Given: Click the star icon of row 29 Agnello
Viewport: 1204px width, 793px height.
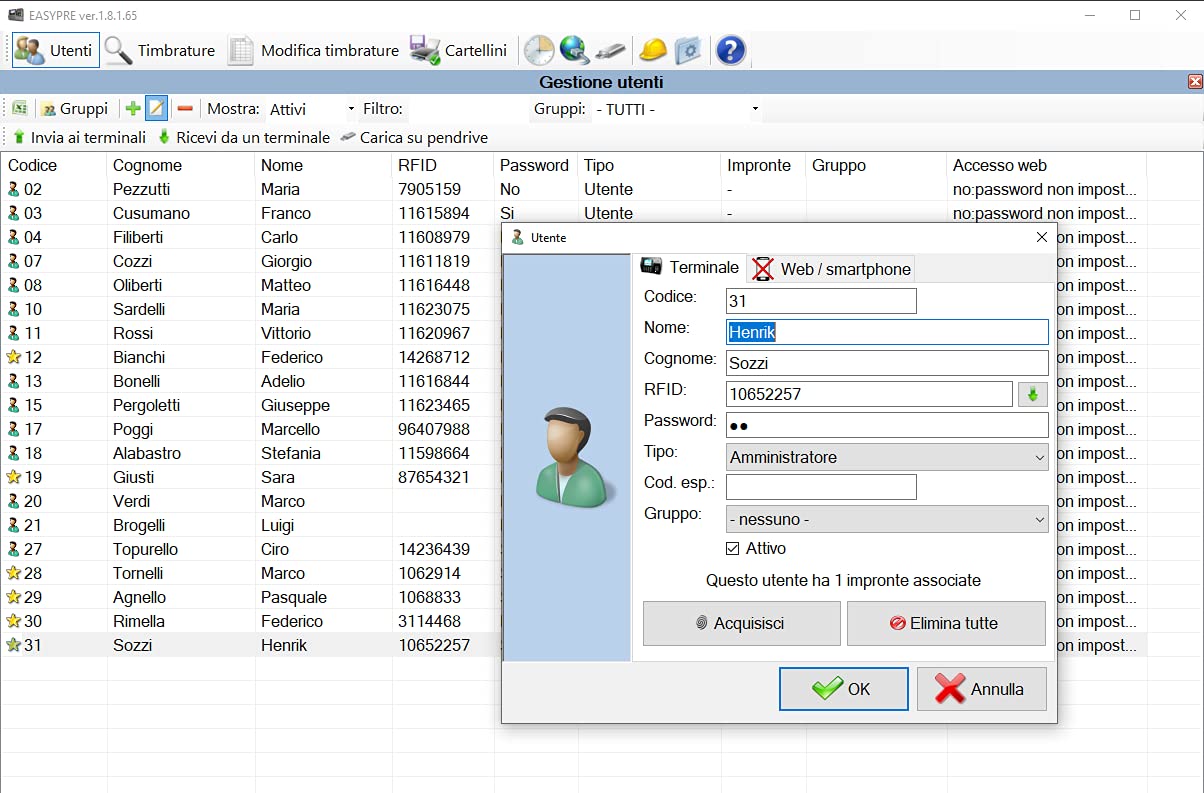Looking at the screenshot, I should [14, 597].
